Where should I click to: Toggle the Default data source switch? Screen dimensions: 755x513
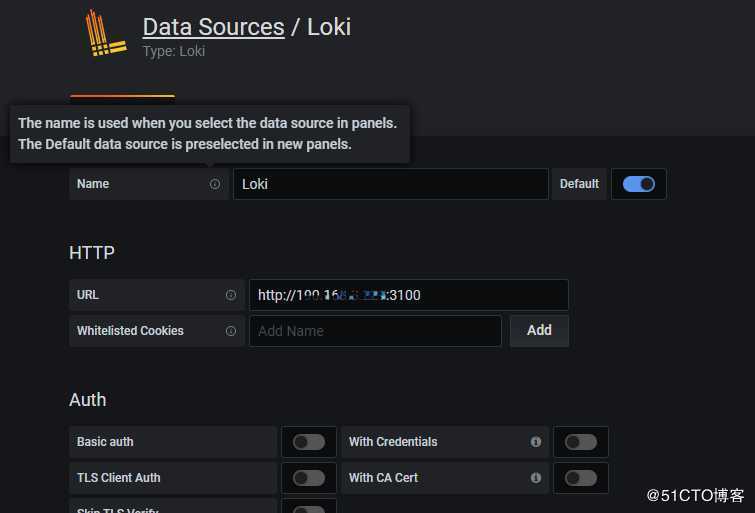638,184
